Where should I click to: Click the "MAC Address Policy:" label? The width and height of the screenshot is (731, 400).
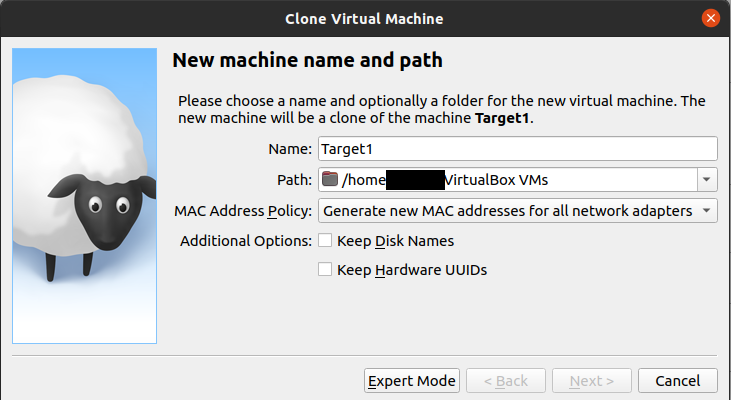[x=243, y=211]
